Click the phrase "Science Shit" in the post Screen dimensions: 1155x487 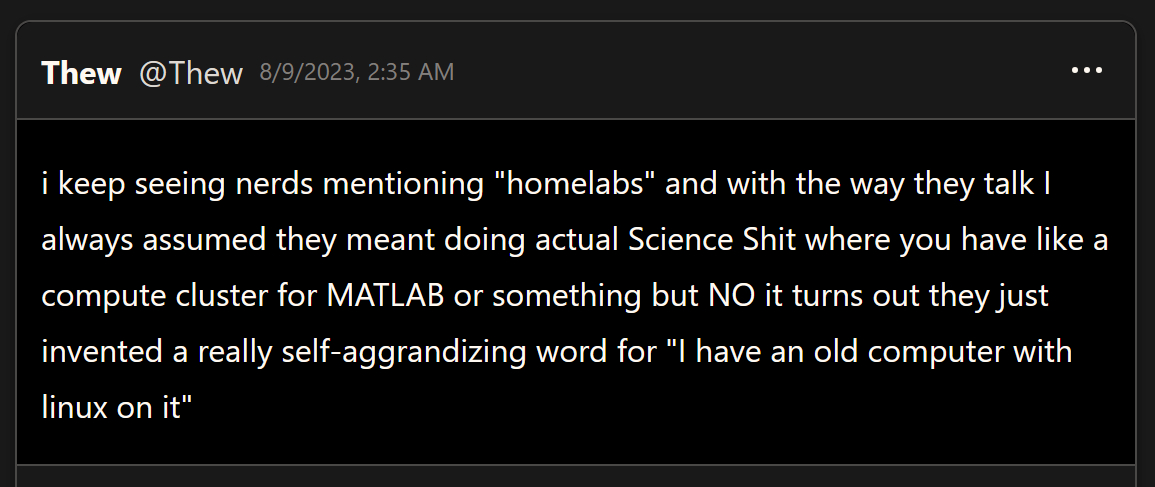(x=711, y=242)
